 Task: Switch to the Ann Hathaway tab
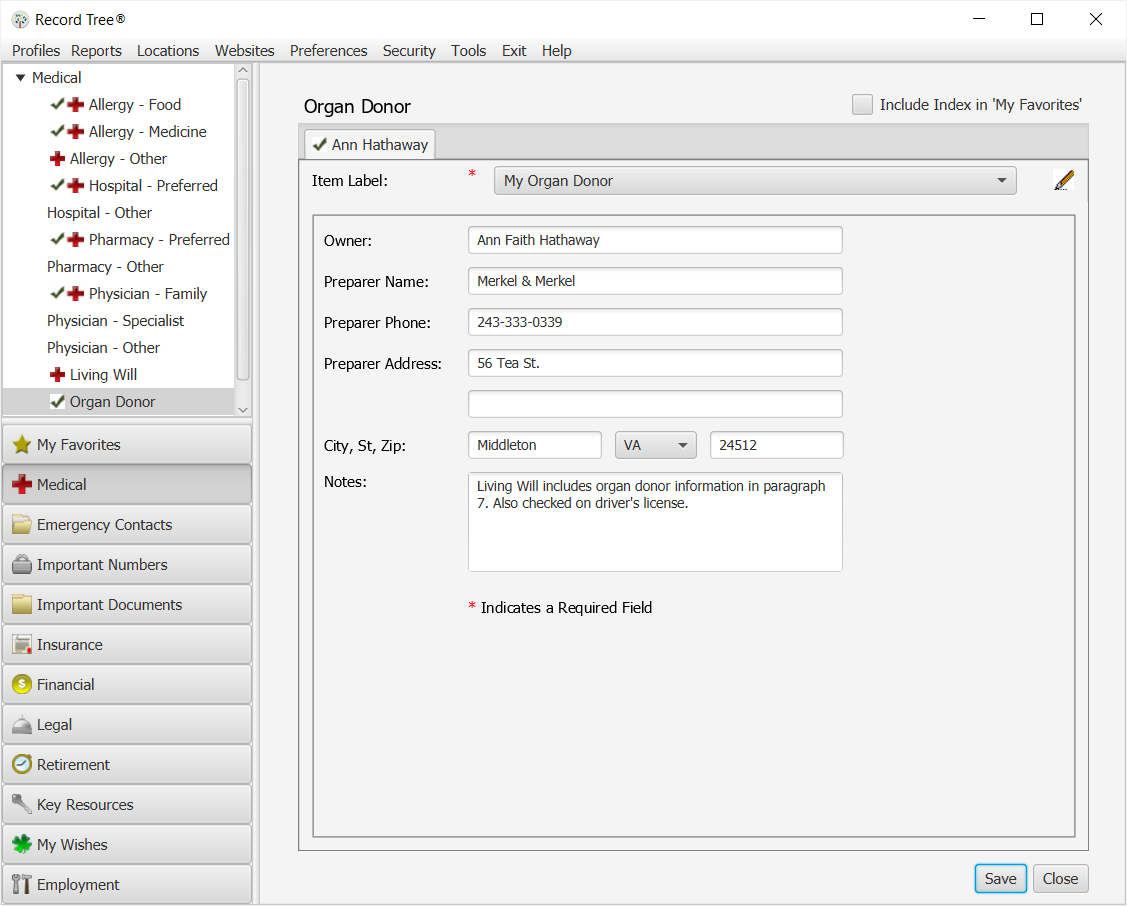(369, 144)
